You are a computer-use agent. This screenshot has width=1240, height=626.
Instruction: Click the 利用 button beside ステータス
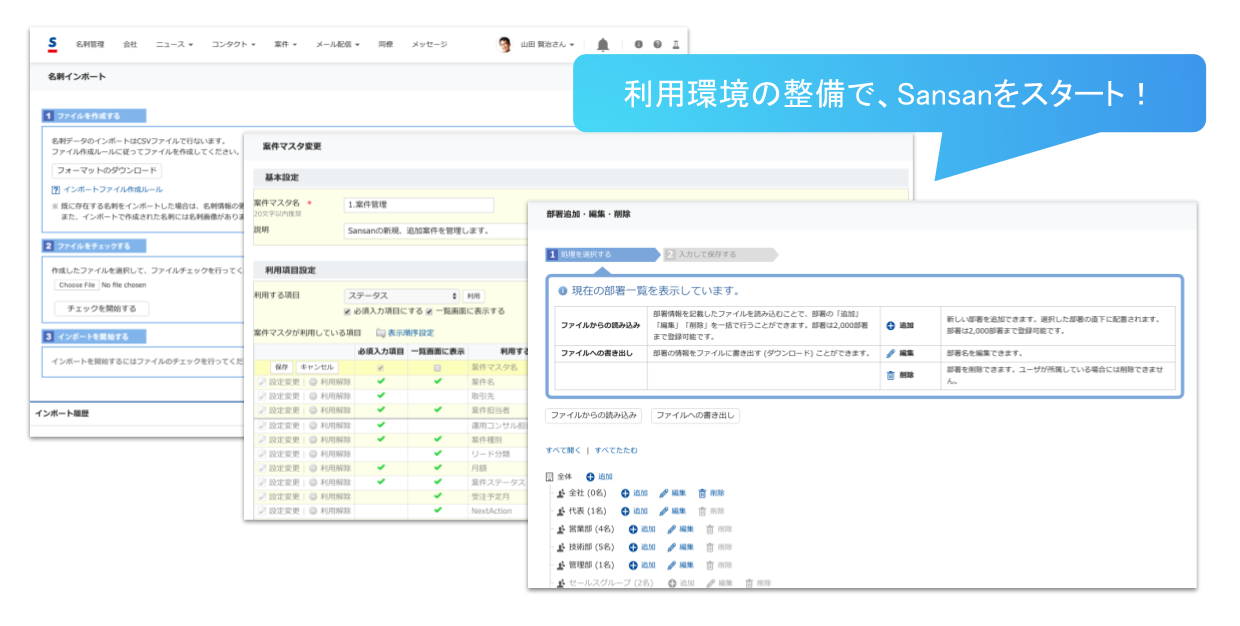[473, 296]
